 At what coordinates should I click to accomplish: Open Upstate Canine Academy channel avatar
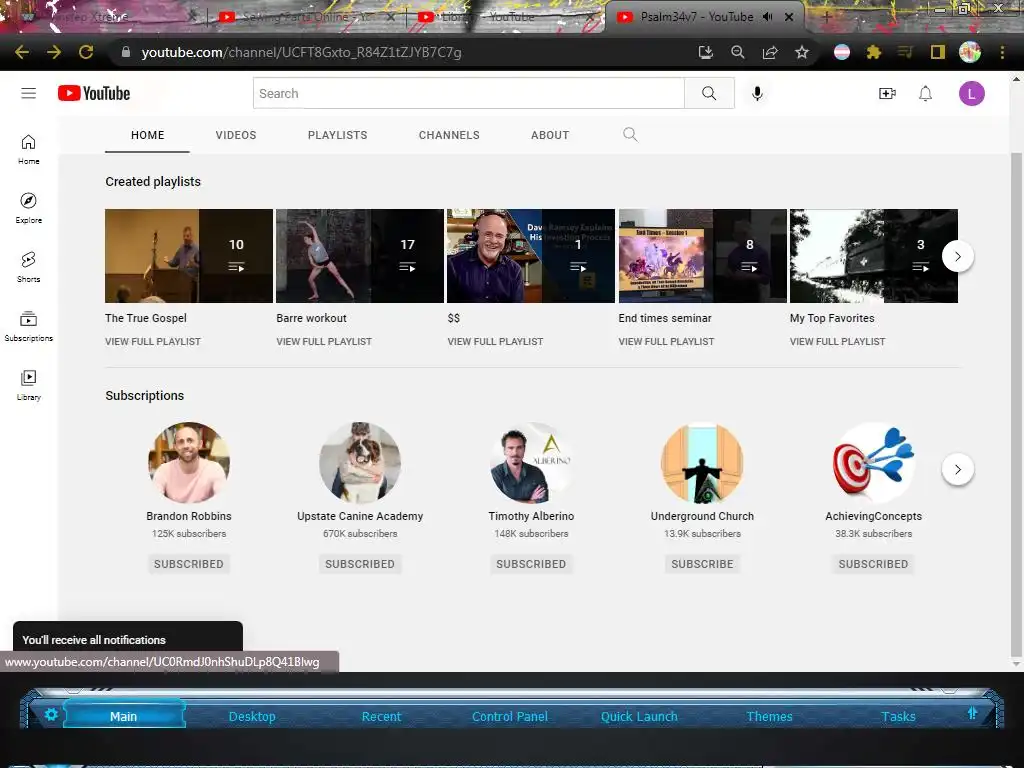(360, 462)
